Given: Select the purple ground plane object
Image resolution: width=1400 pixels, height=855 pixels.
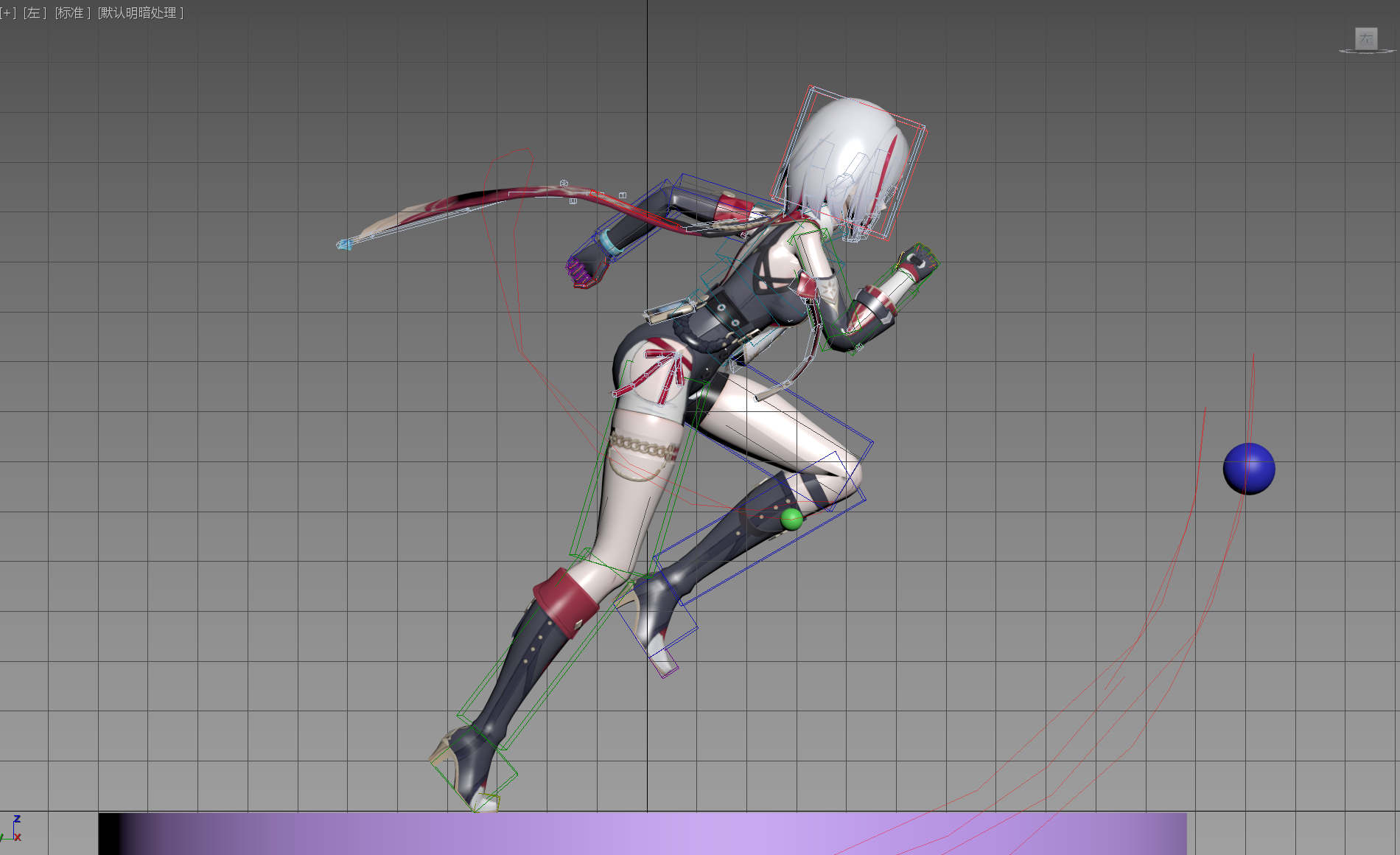Looking at the screenshot, I should 643,834.
